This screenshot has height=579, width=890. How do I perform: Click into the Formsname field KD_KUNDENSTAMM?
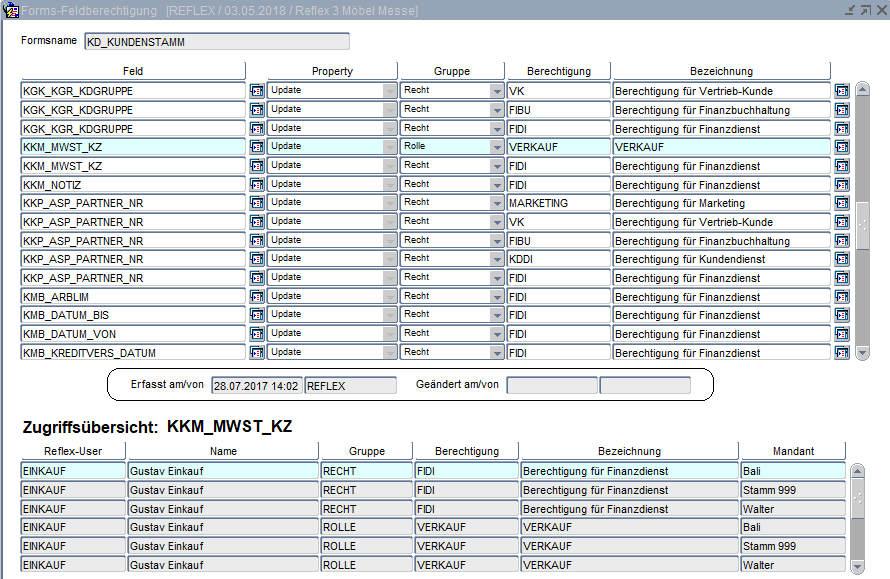(217, 42)
